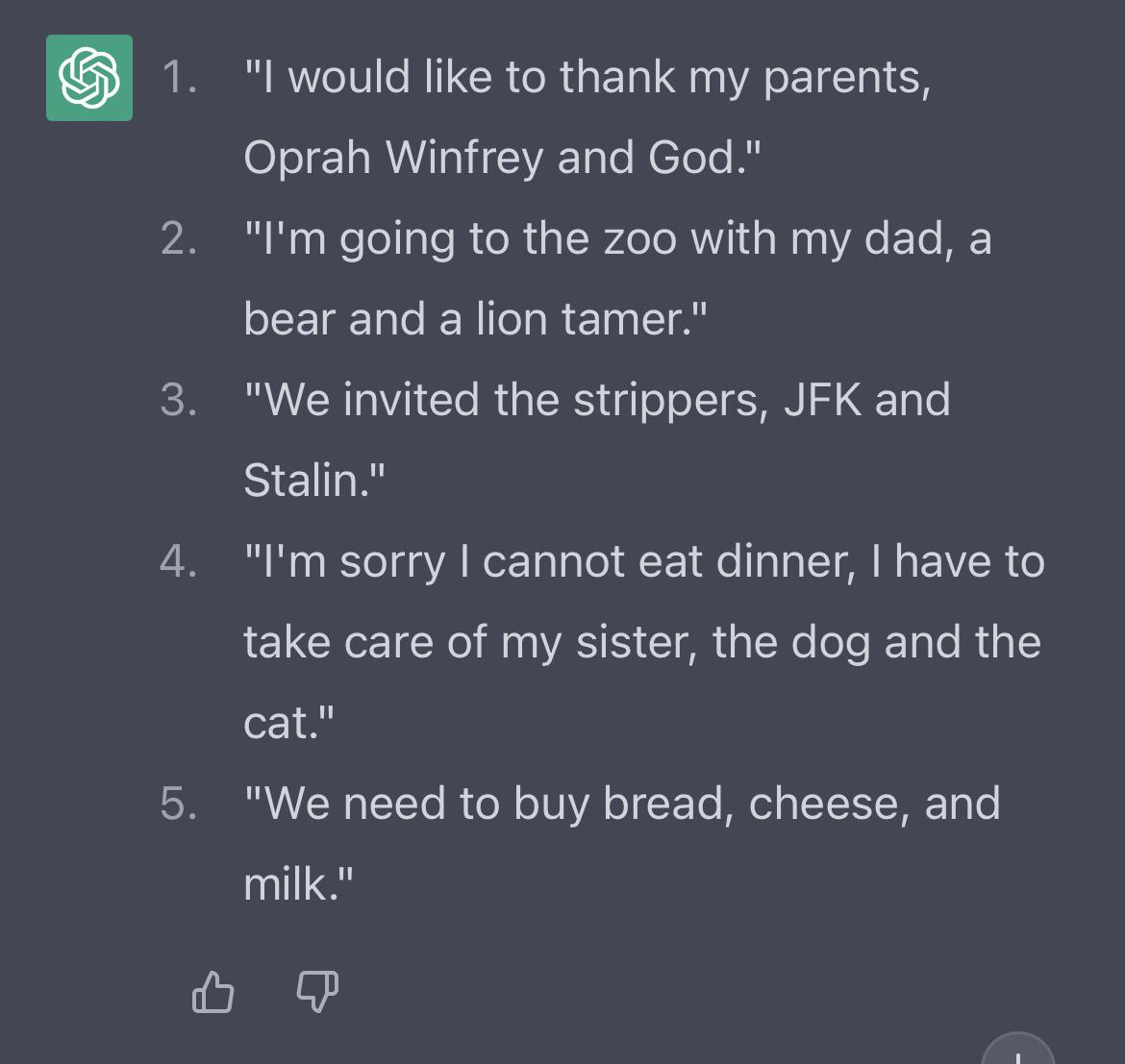The image size is (1125, 1064).
Task: Click the thumbs up feedback icon
Action: coord(212,992)
